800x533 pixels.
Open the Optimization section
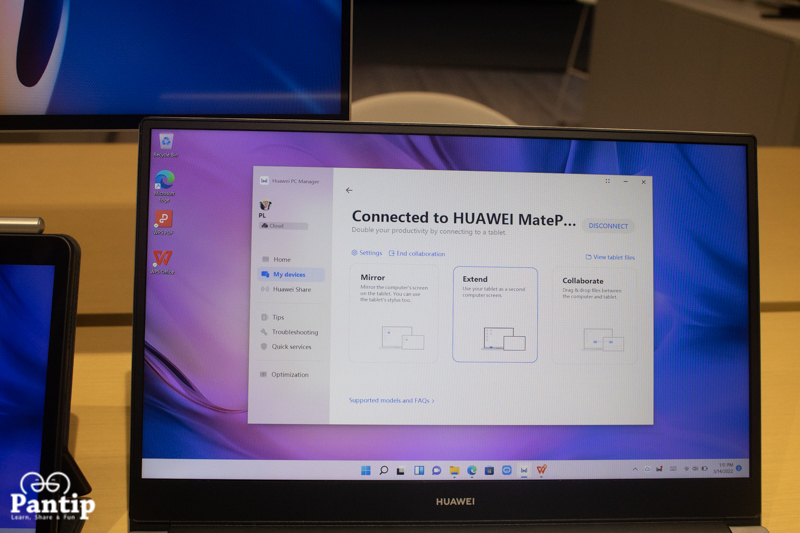tap(284, 374)
